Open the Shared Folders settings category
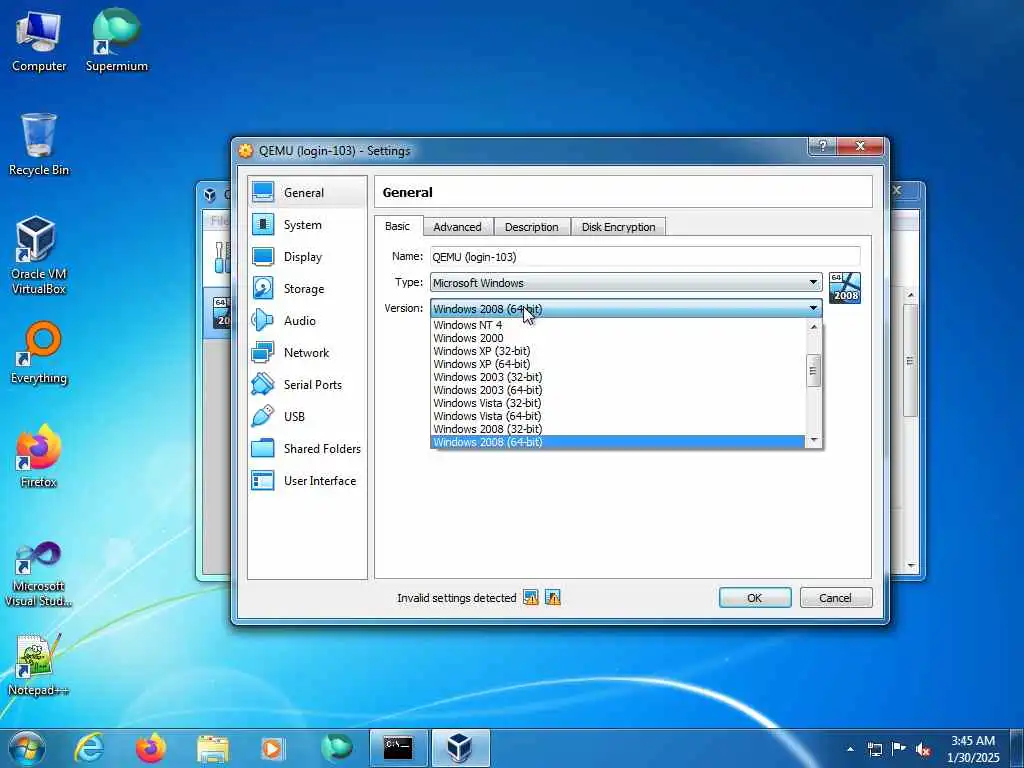The image size is (1024, 768). pyautogui.click(x=307, y=449)
